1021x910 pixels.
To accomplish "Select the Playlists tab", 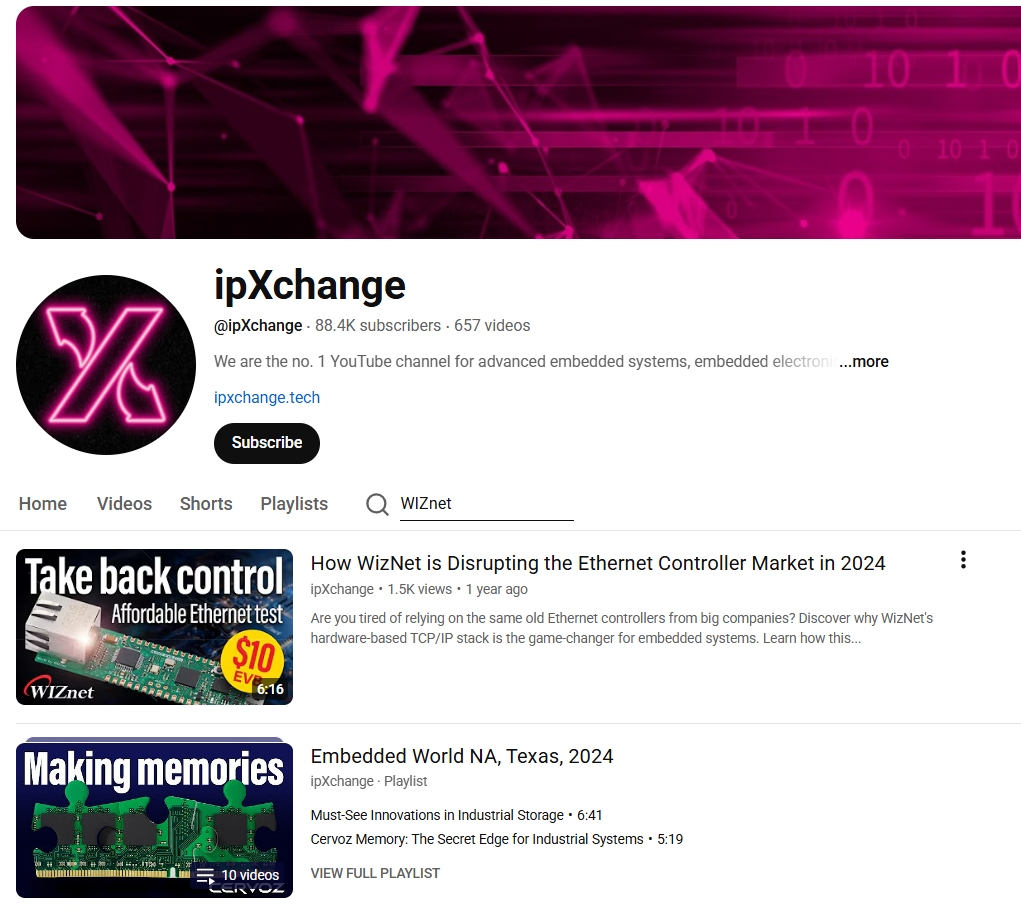I will (294, 504).
